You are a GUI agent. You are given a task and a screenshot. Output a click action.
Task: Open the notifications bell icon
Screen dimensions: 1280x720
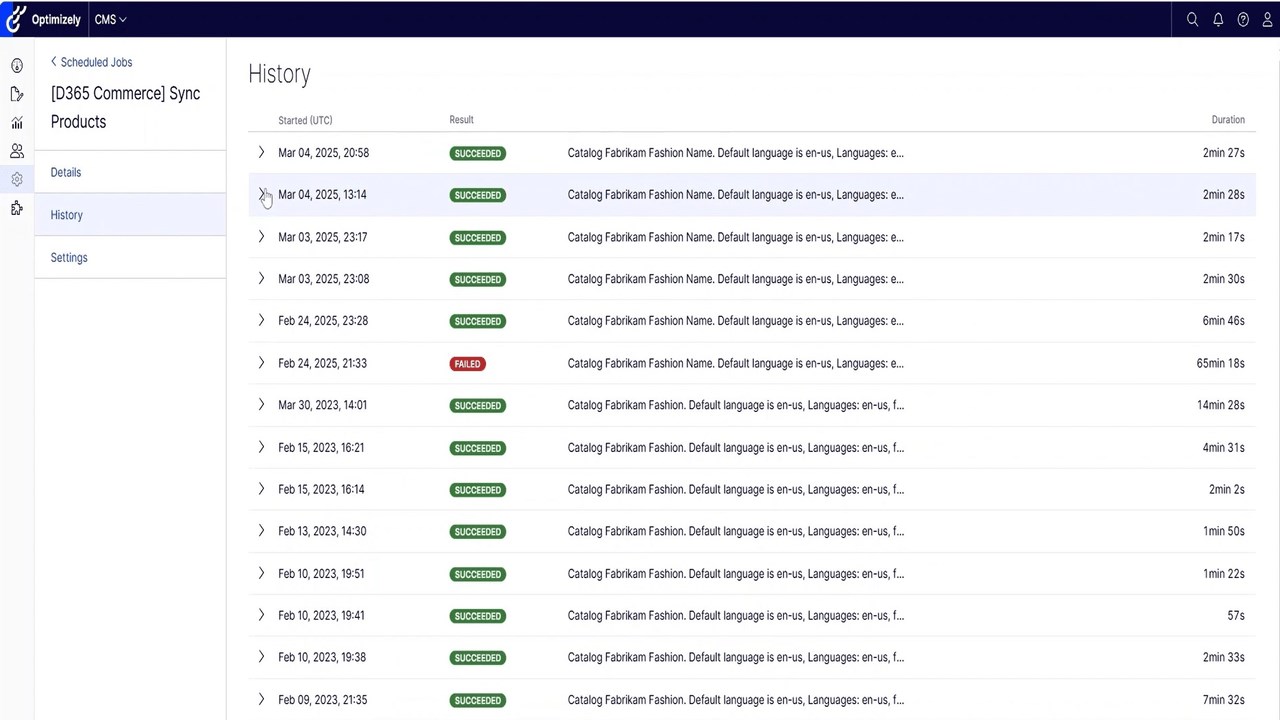pos(1218,19)
